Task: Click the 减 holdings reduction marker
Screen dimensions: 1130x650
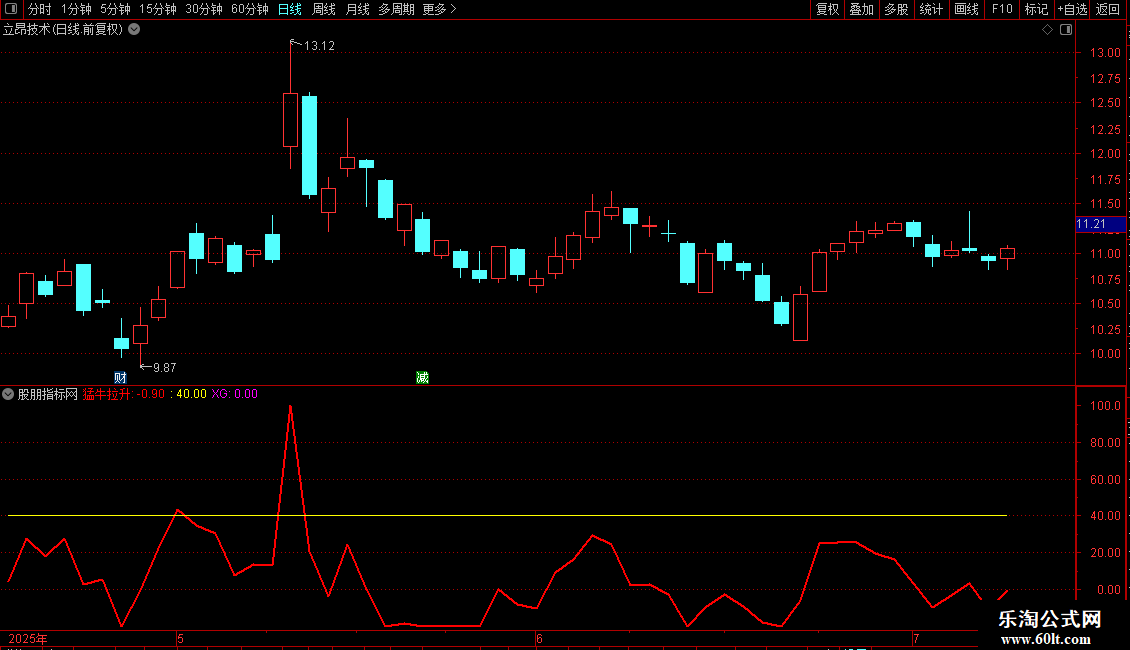Action: pos(422,378)
